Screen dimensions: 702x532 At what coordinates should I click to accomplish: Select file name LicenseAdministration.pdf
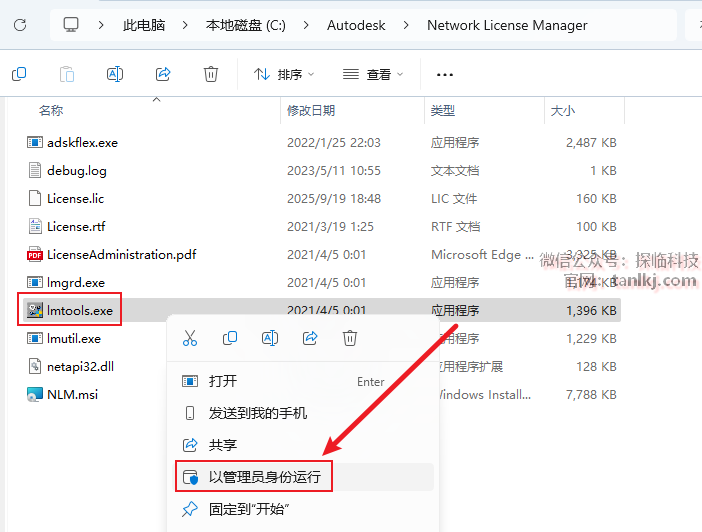coord(121,254)
